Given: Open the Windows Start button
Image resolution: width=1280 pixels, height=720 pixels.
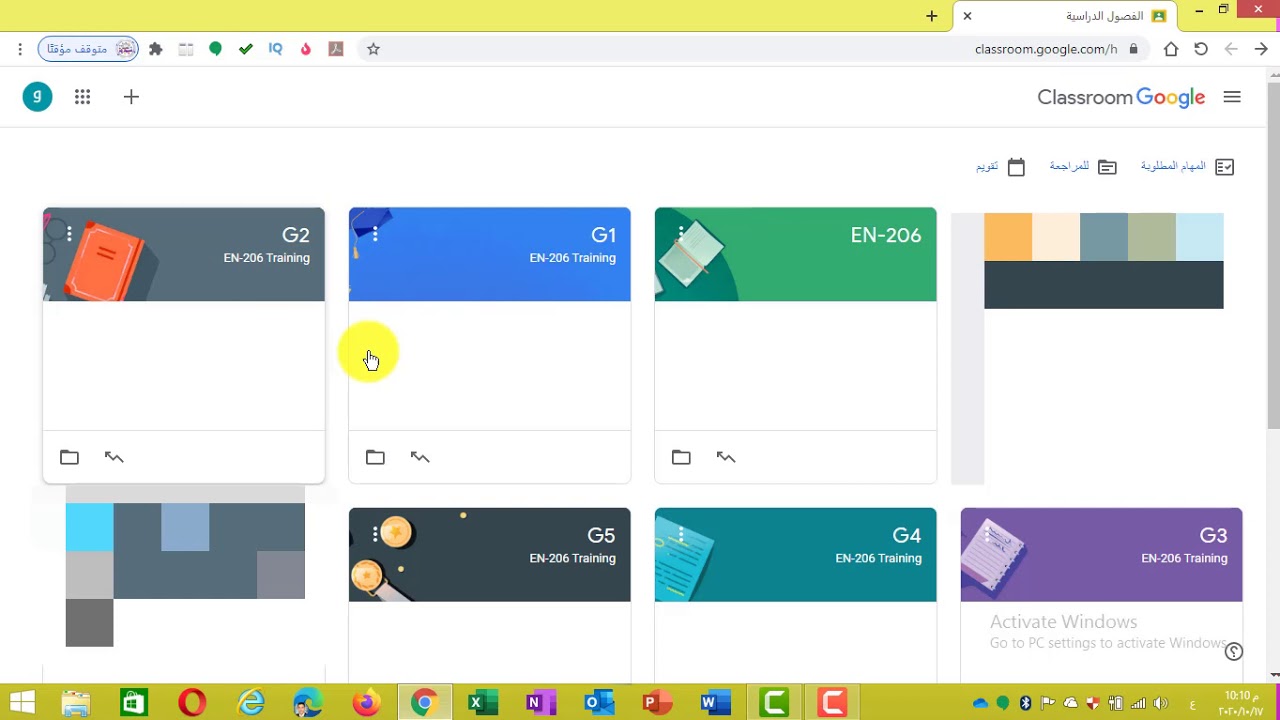Looking at the screenshot, I should pyautogui.click(x=21, y=703).
